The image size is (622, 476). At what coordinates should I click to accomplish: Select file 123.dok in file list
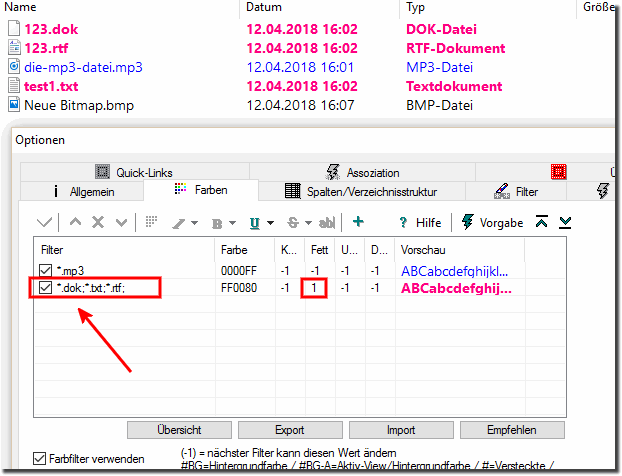[x=51, y=29]
